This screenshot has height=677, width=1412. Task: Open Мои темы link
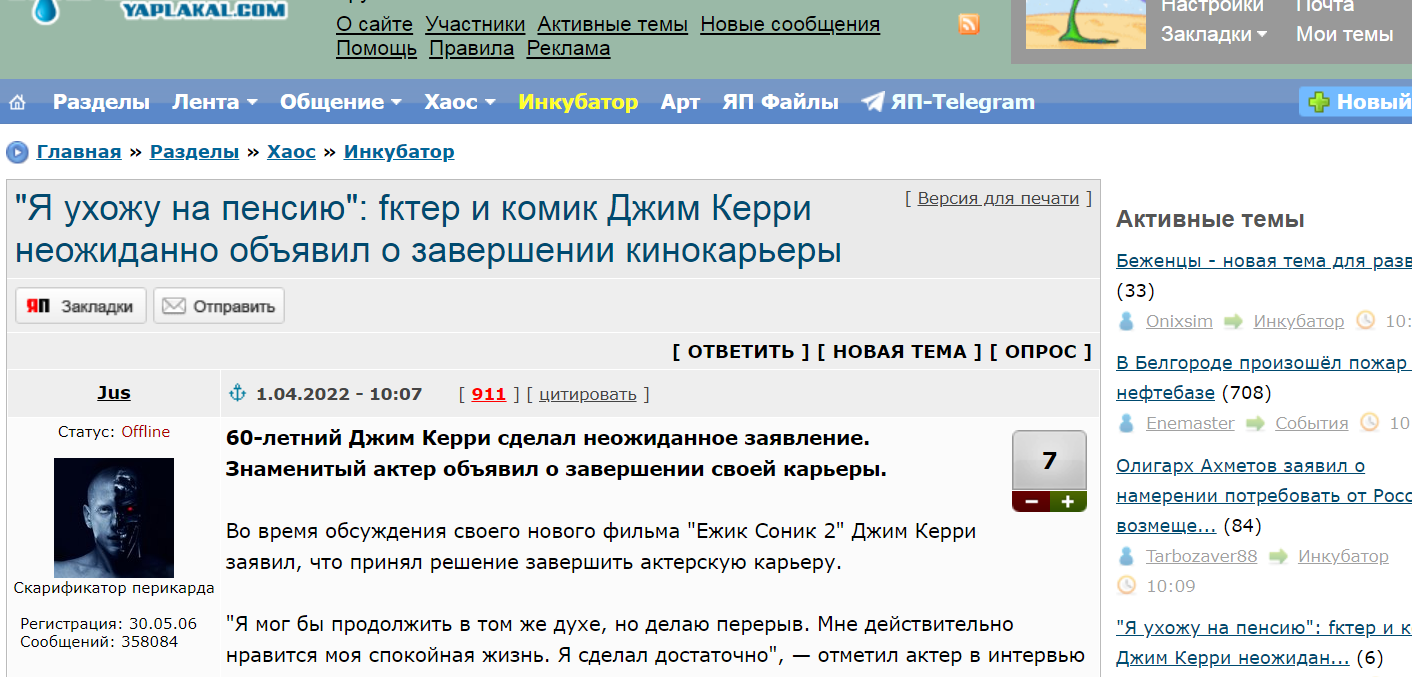click(1344, 34)
